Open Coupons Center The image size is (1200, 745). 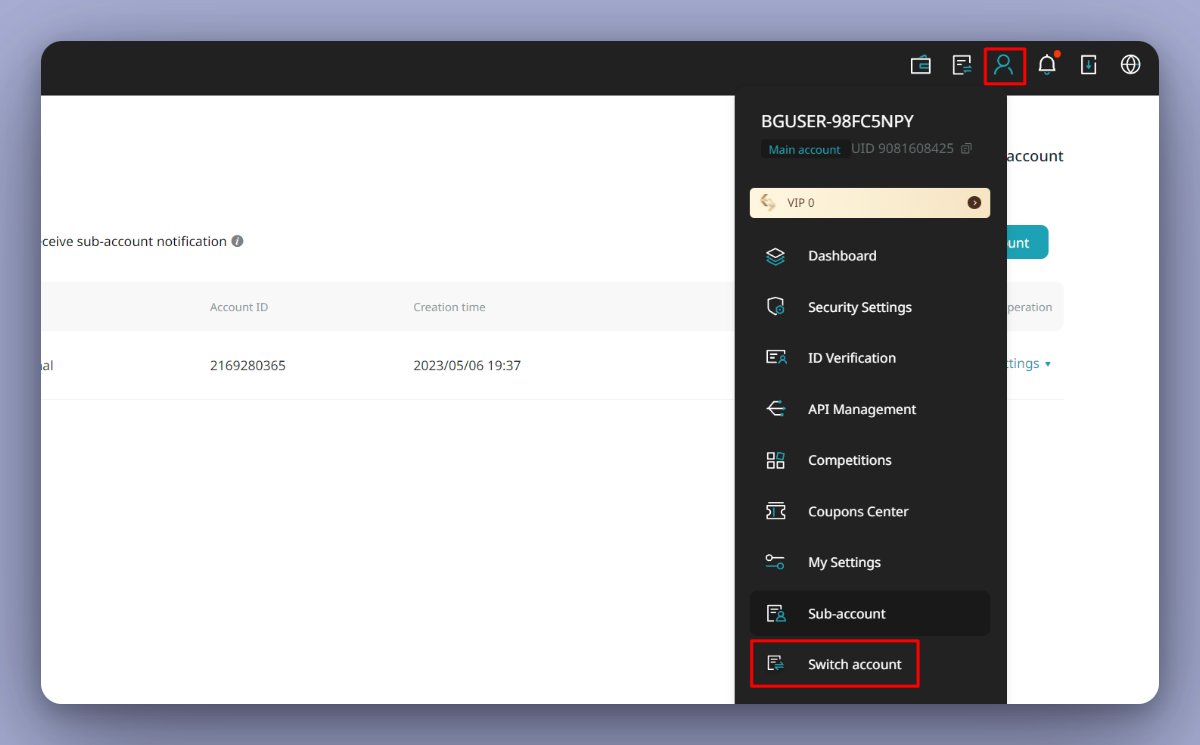857,511
